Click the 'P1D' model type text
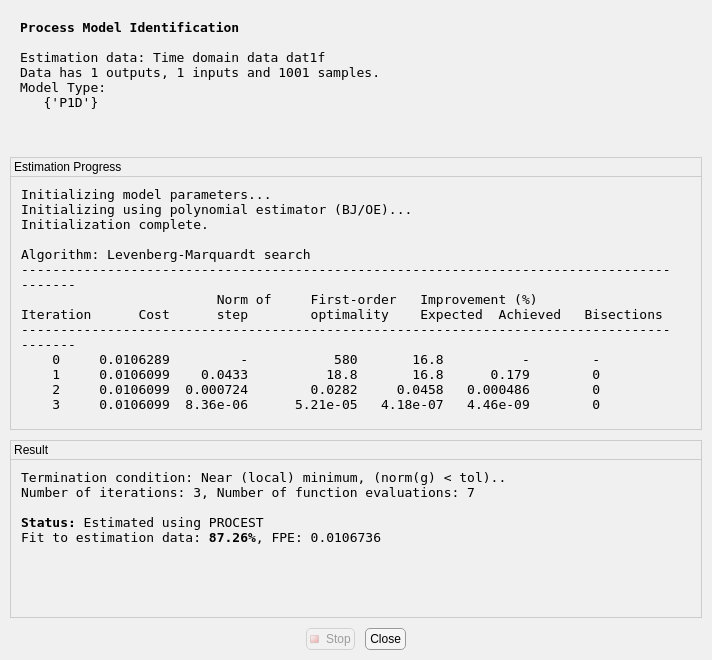 coord(71,102)
